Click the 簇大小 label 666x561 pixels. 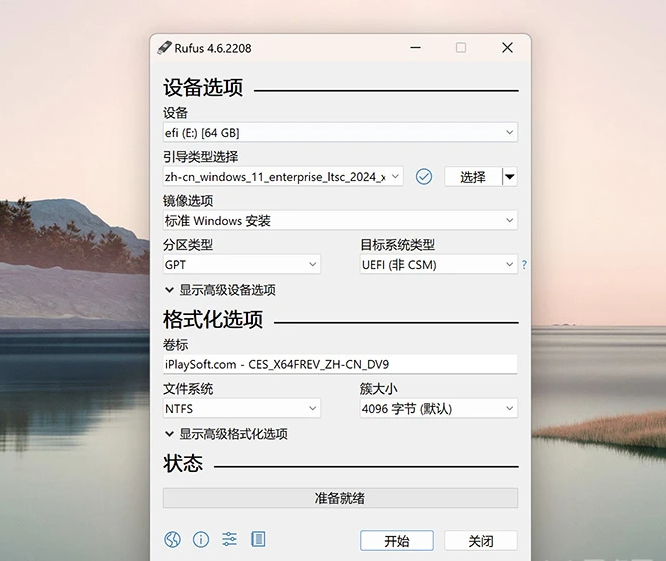pos(378,389)
